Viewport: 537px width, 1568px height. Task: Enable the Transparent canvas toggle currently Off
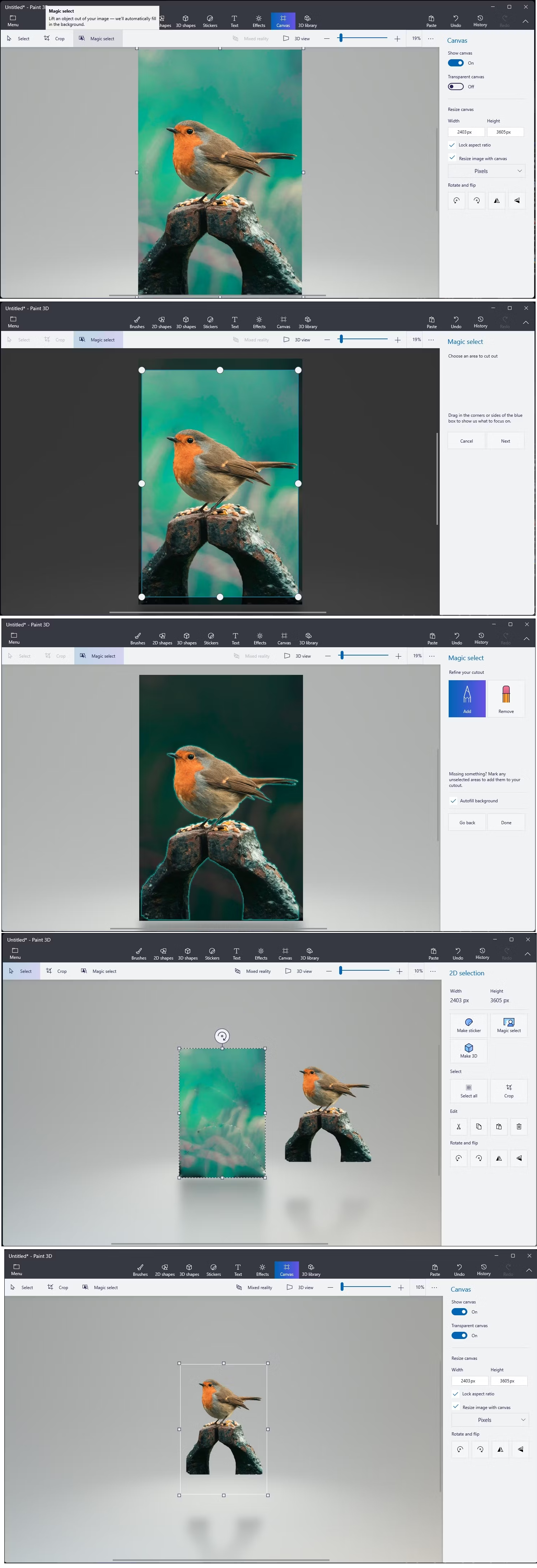point(456,87)
